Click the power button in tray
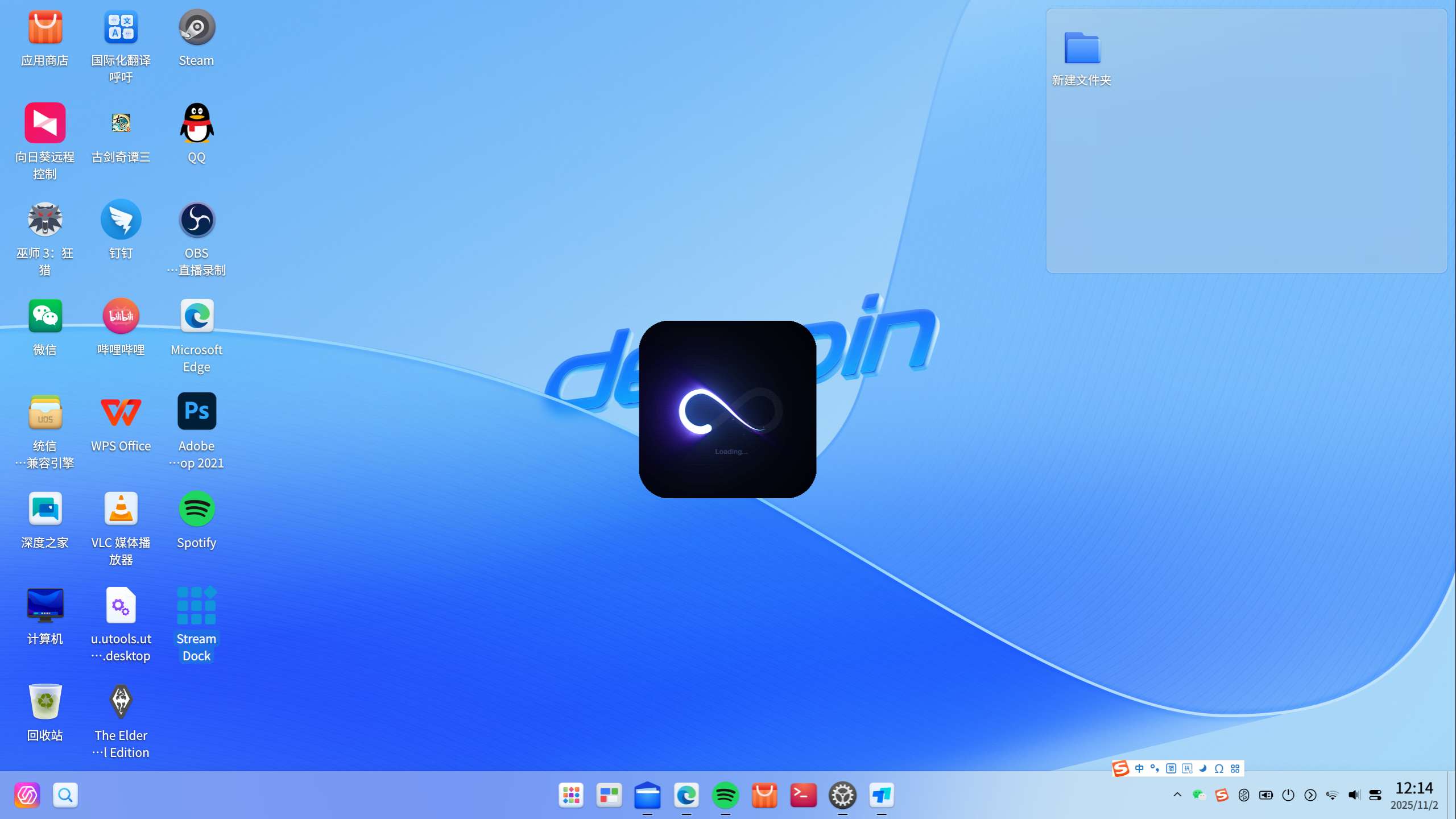This screenshot has height=819, width=1456. 1288,795
